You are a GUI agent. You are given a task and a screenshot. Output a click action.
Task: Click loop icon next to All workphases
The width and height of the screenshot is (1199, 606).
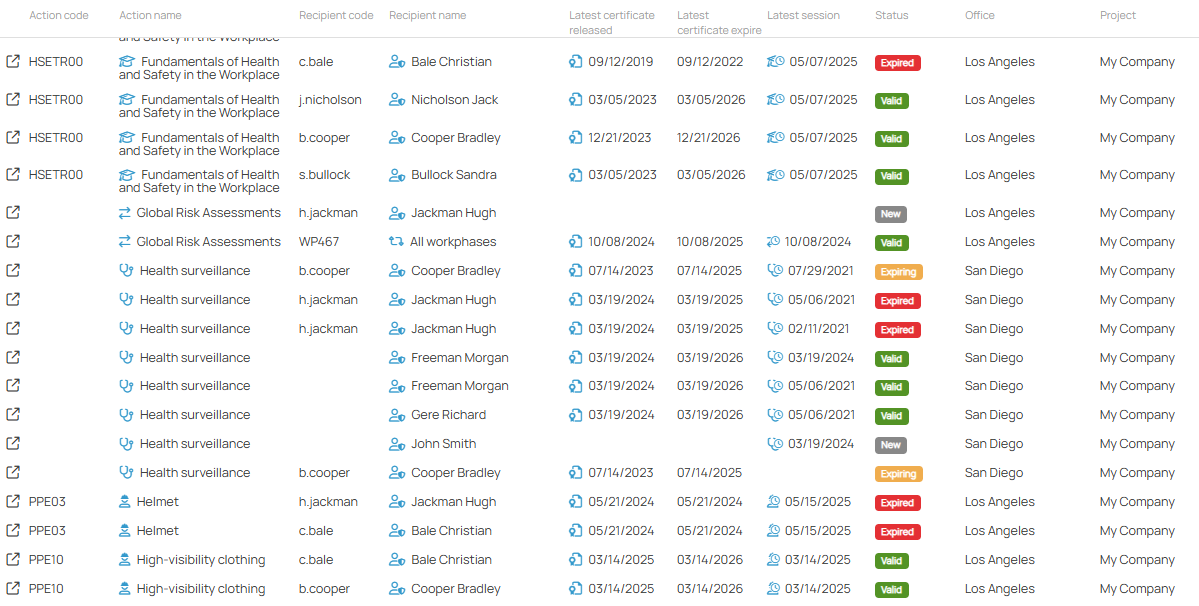click(396, 241)
